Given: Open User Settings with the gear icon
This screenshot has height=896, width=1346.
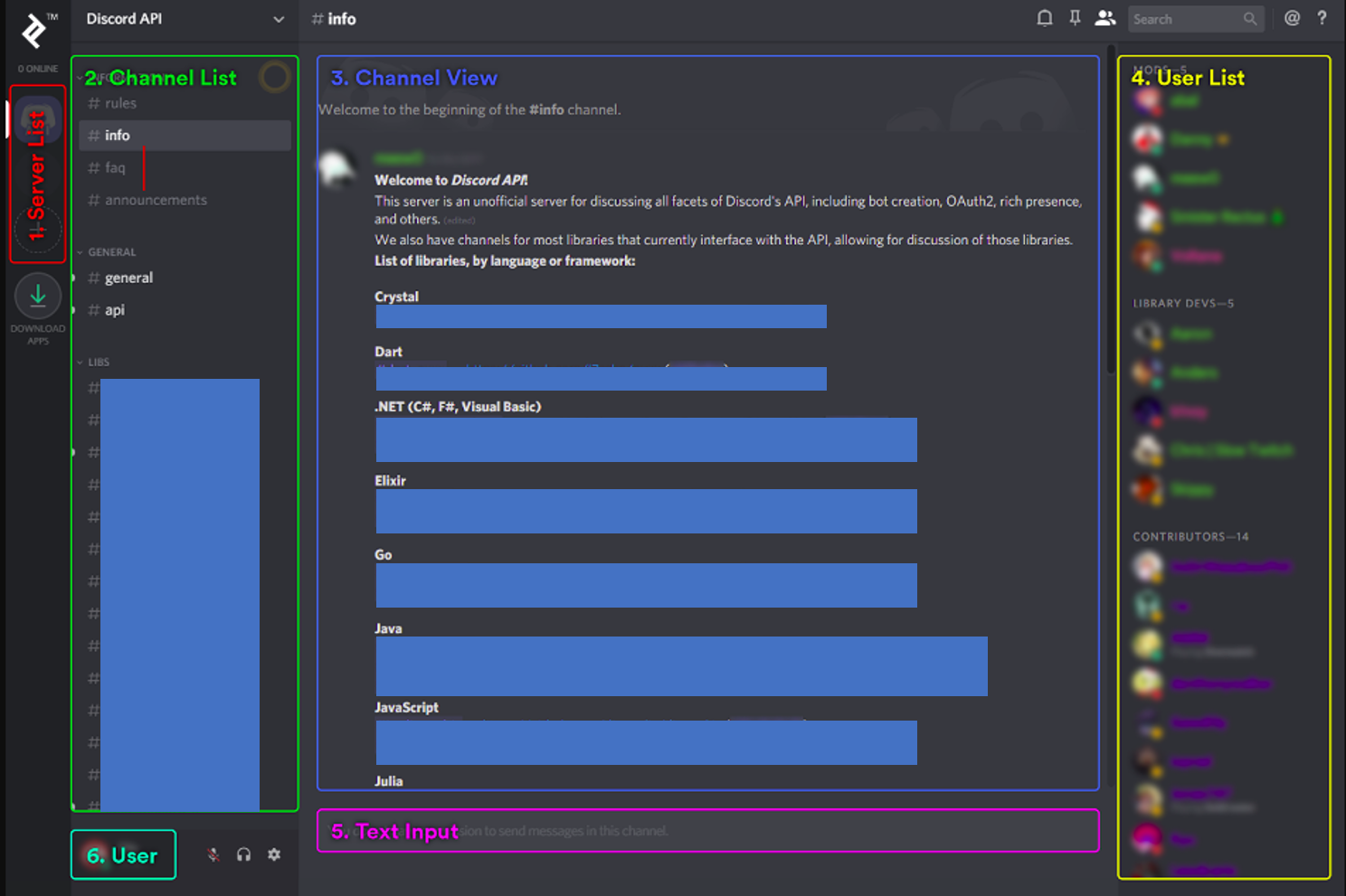Looking at the screenshot, I should pyautogui.click(x=273, y=854).
